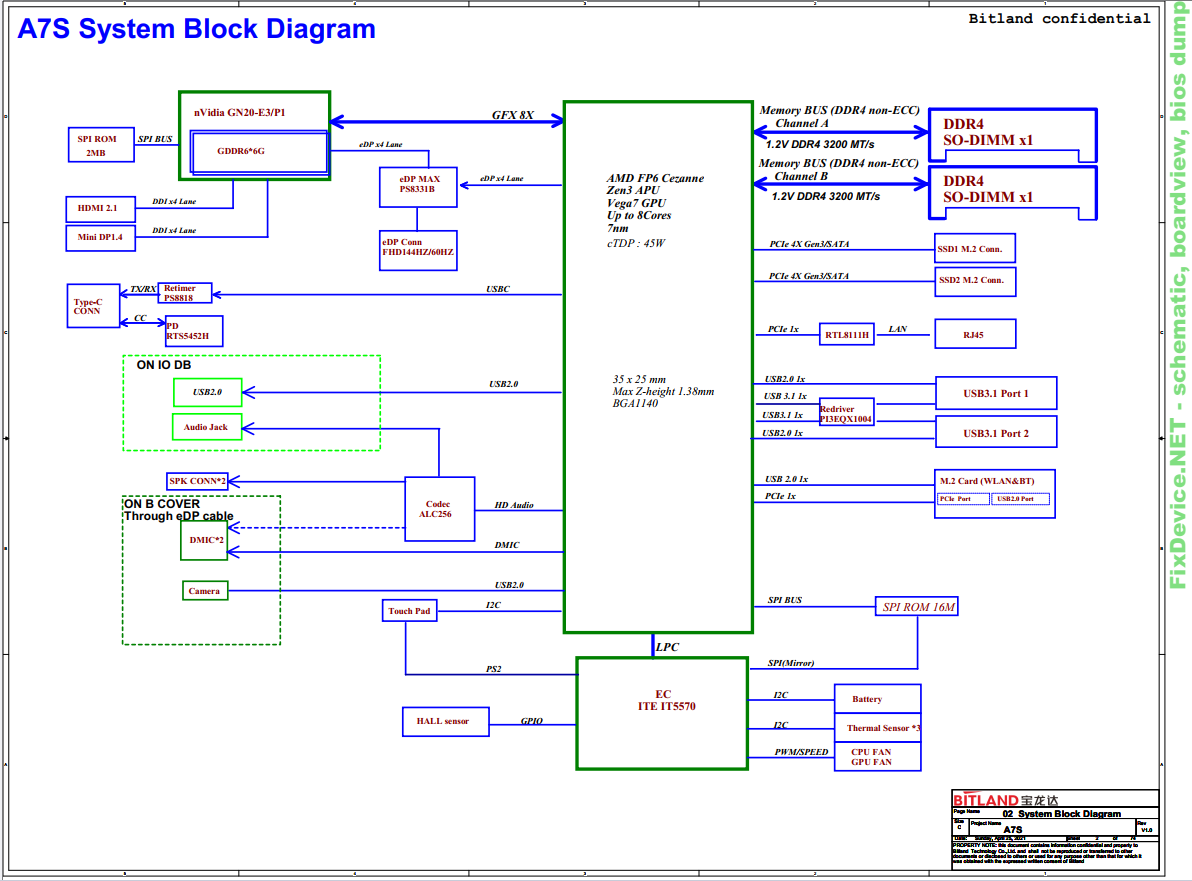Select the "AMD FP6 Cezanne" text
1192x881 pixels.
pyautogui.click(x=655, y=178)
